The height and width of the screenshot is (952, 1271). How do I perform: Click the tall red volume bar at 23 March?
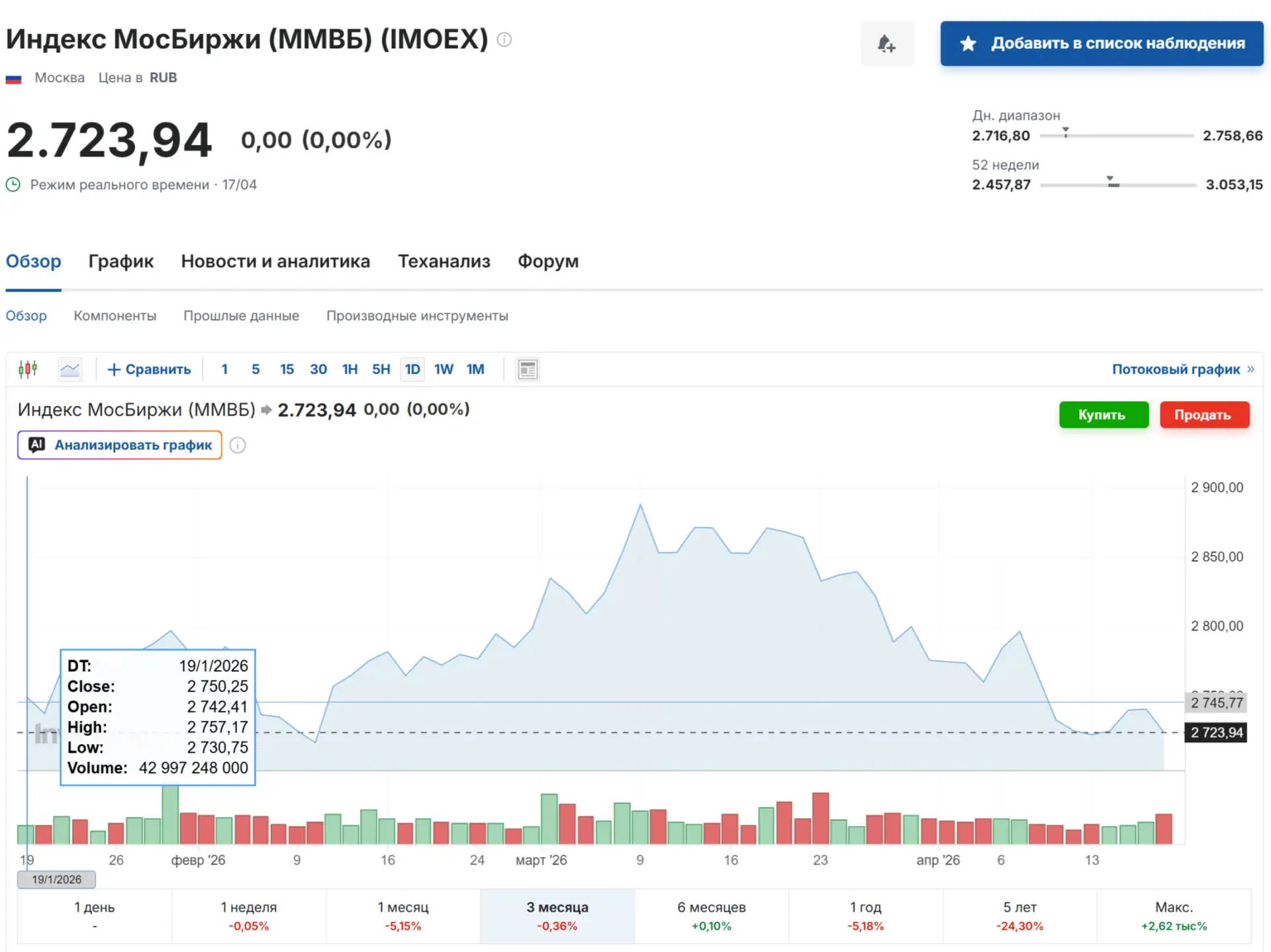pyautogui.click(x=821, y=818)
